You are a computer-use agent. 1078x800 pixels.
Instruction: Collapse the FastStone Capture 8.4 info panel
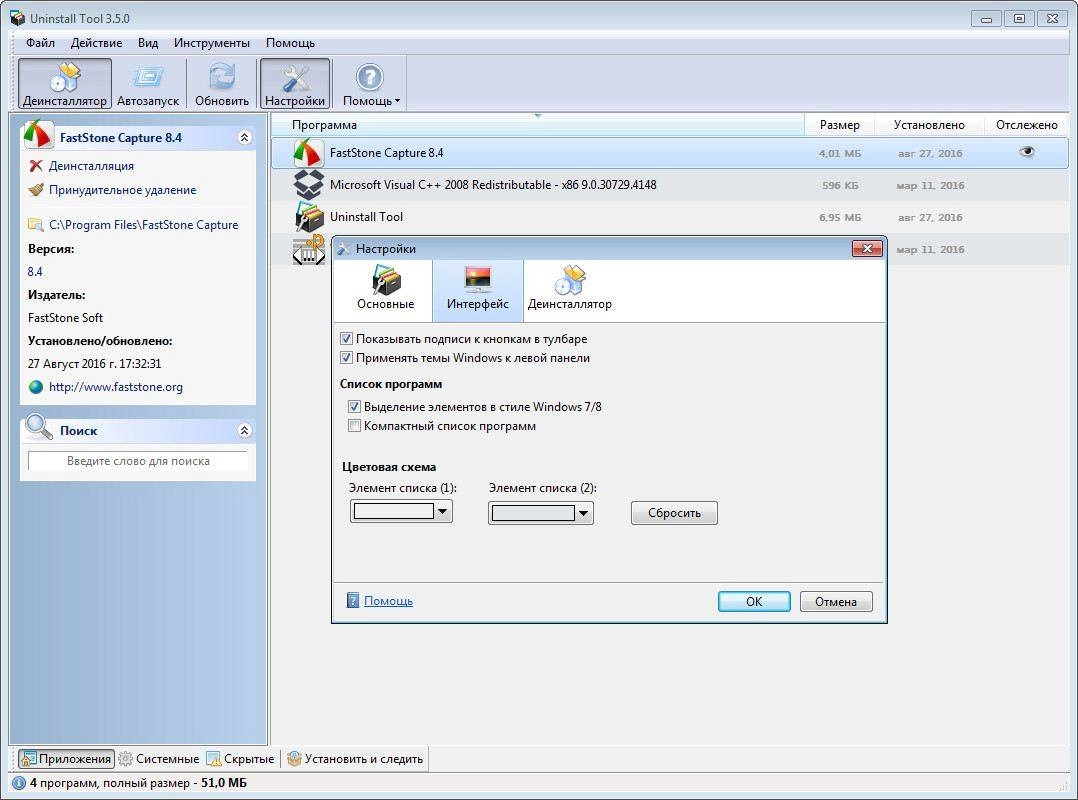(244, 137)
